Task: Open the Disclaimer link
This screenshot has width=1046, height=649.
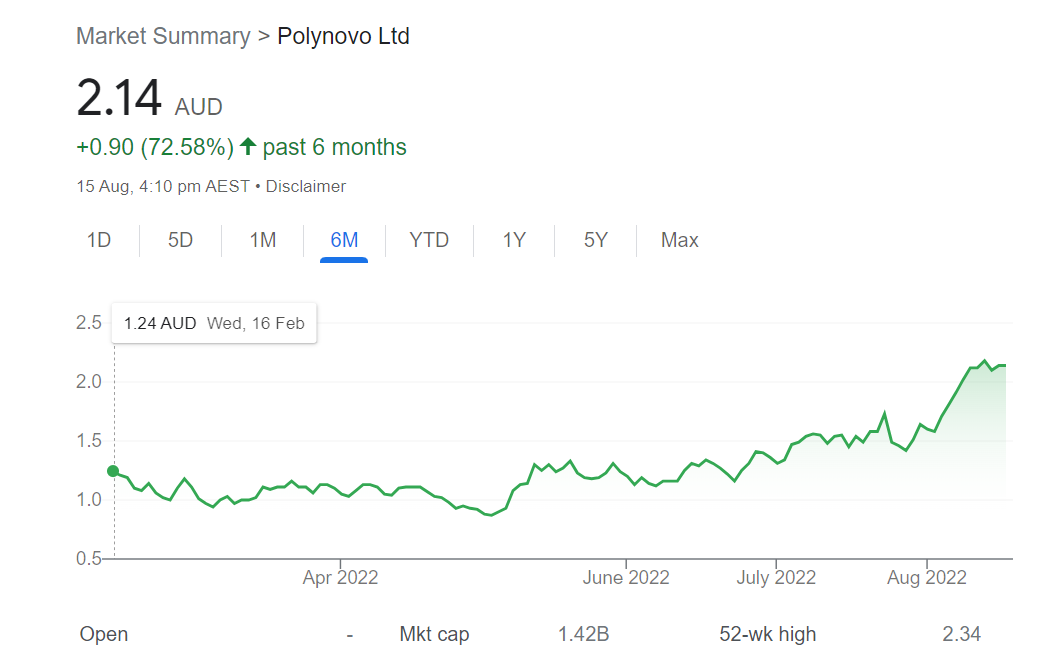Action: point(306,186)
